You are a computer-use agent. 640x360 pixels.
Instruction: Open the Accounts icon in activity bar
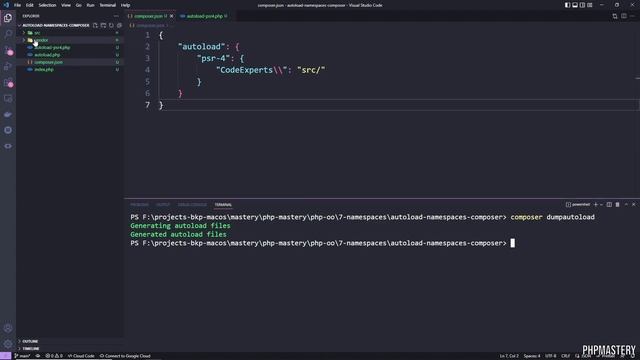[8, 328]
